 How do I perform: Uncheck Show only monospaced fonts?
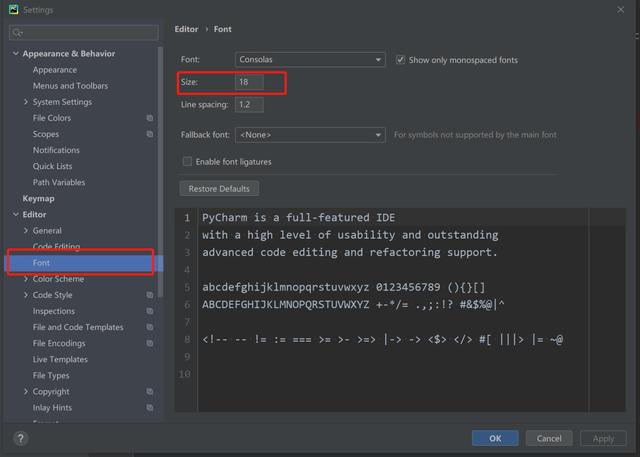coord(400,60)
